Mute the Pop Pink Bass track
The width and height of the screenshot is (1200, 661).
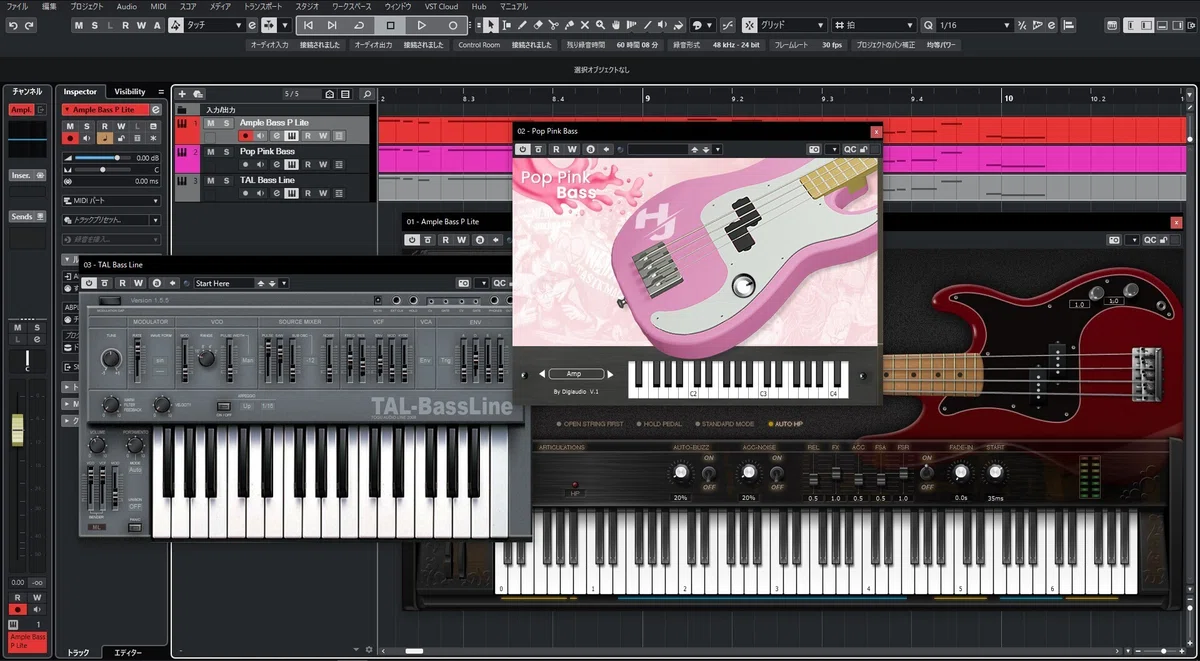click(211, 152)
